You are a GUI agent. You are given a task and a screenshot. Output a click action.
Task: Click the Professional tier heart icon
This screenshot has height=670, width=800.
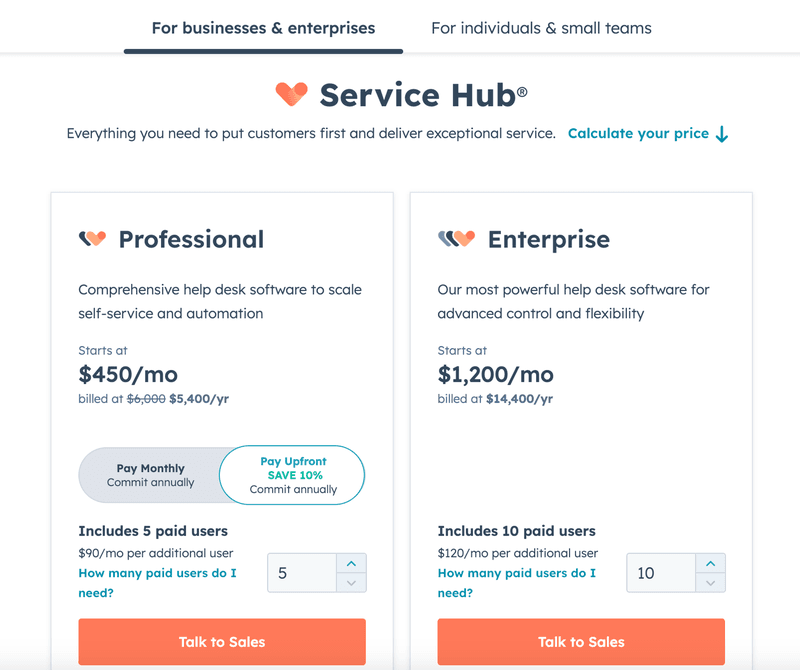pyautogui.click(x=92, y=239)
